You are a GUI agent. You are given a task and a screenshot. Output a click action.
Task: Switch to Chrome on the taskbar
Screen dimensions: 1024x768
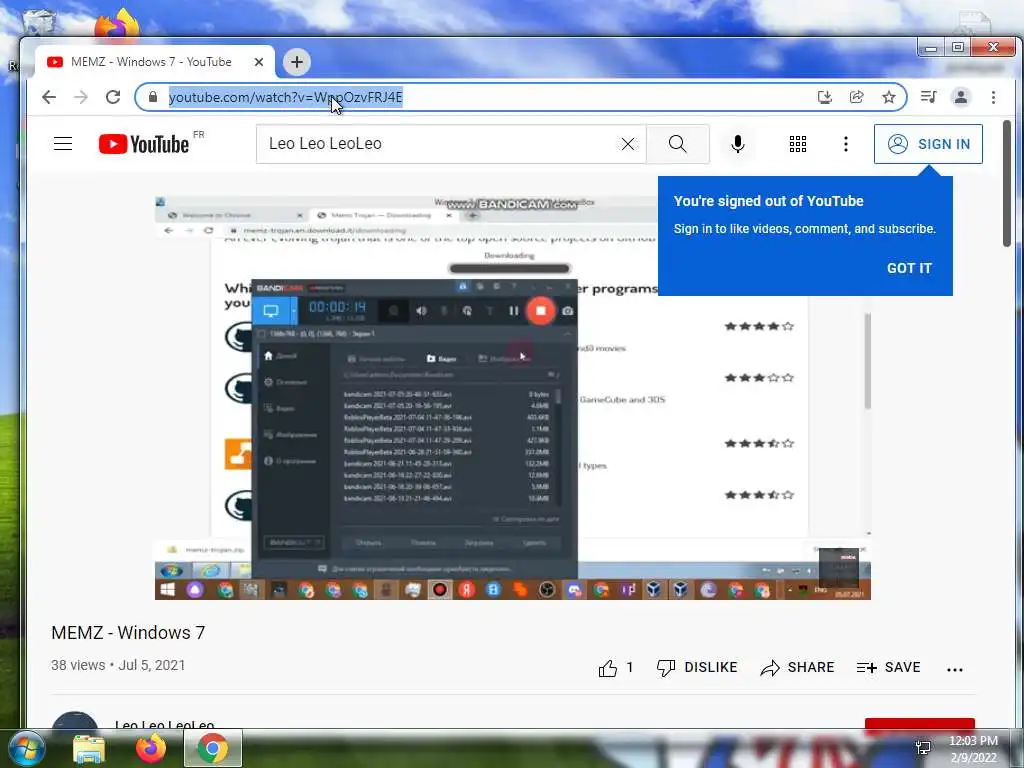pyautogui.click(x=213, y=748)
